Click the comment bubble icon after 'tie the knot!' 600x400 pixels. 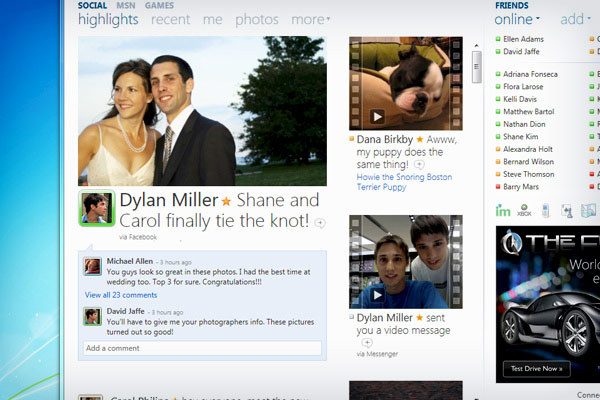click(319, 223)
